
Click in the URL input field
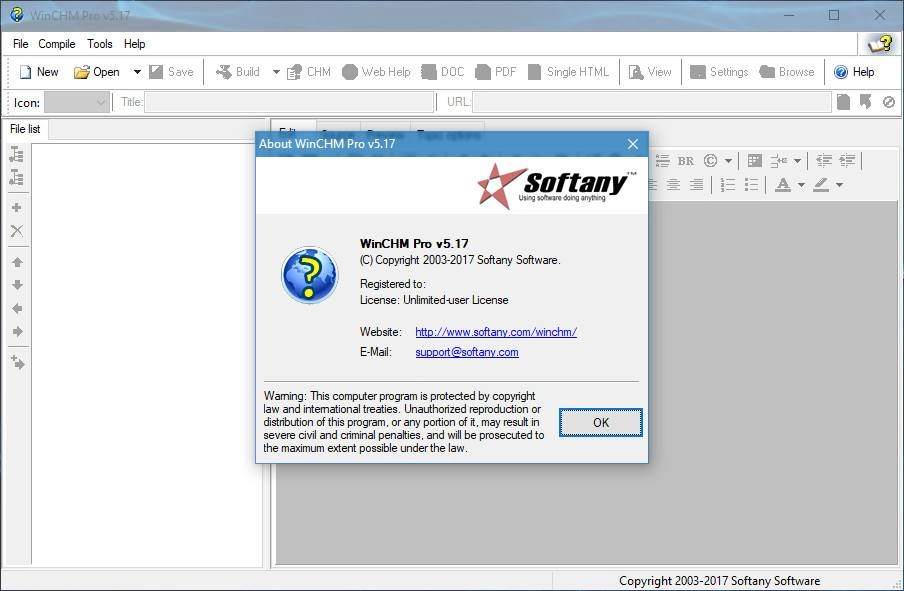point(651,102)
